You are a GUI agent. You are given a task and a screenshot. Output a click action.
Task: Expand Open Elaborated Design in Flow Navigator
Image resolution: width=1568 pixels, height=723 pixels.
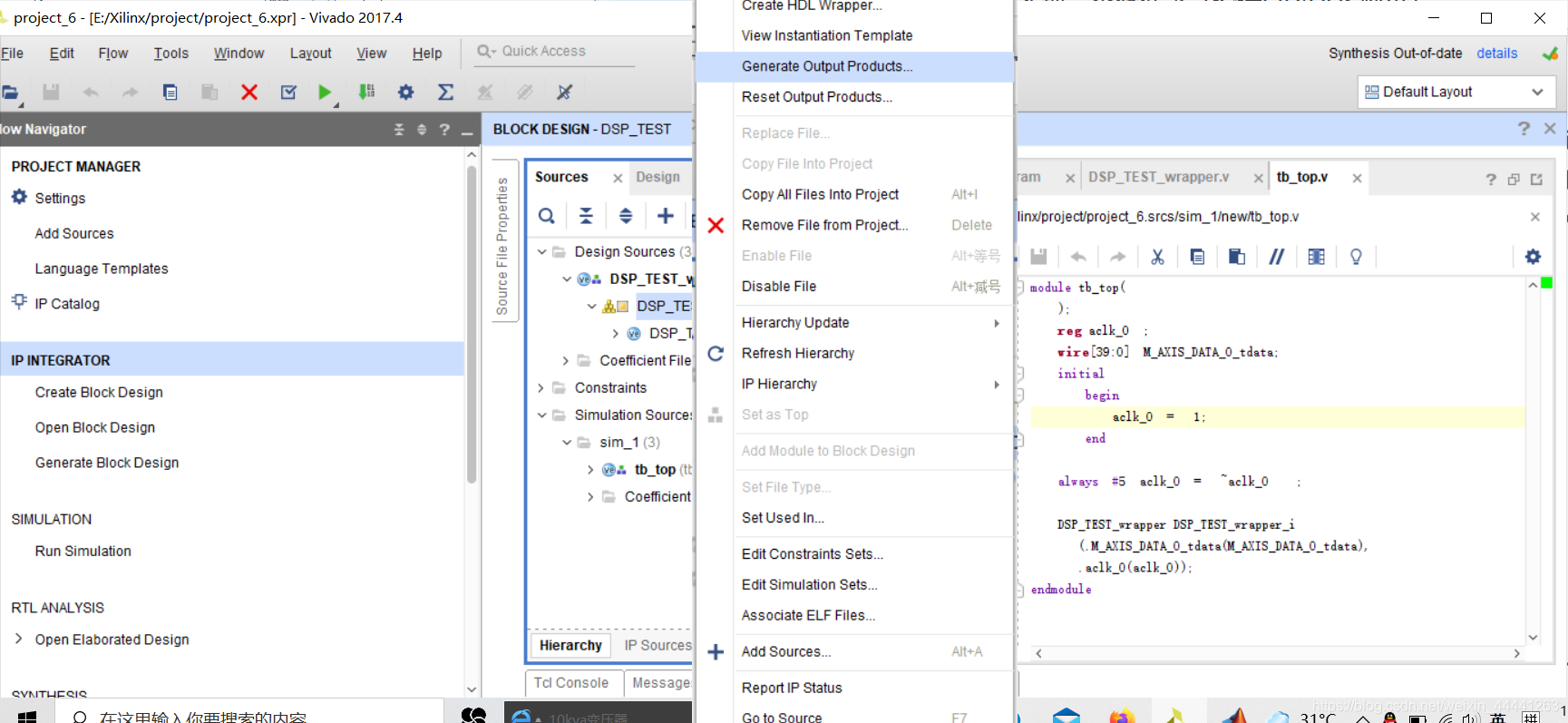[18, 639]
